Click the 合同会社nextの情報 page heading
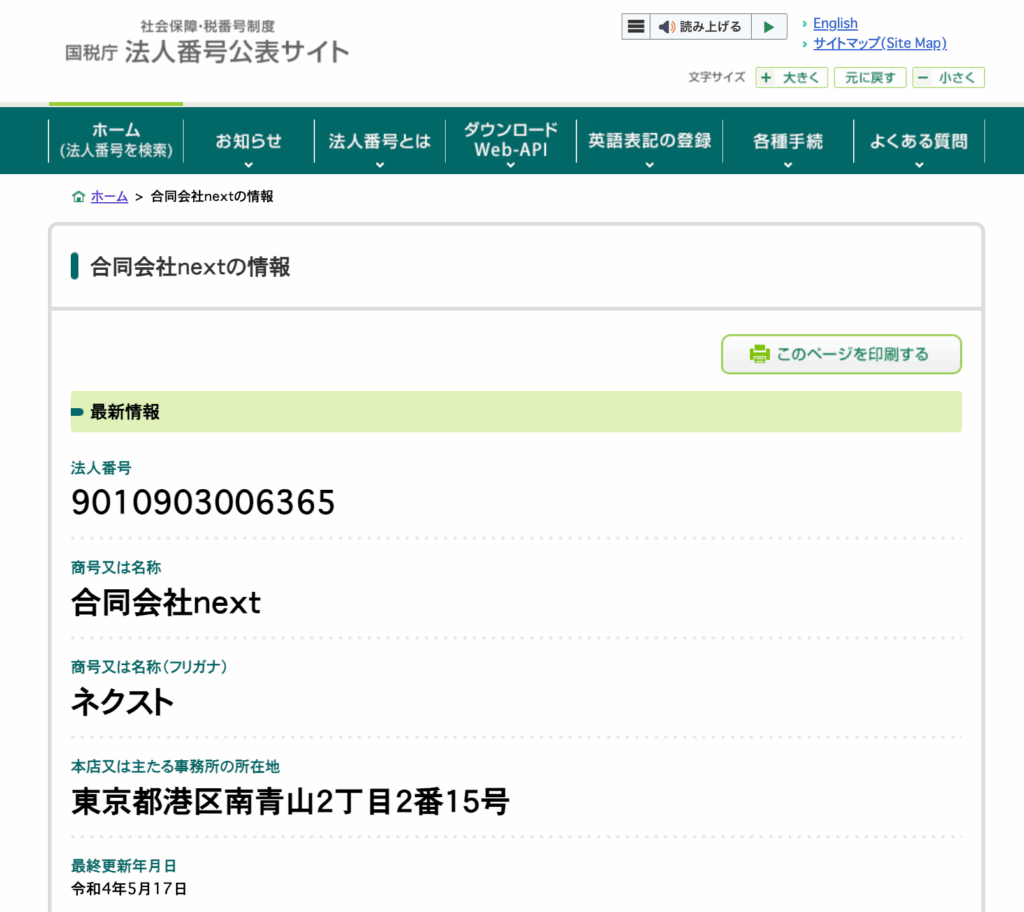1024x912 pixels. (x=190, y=267)
